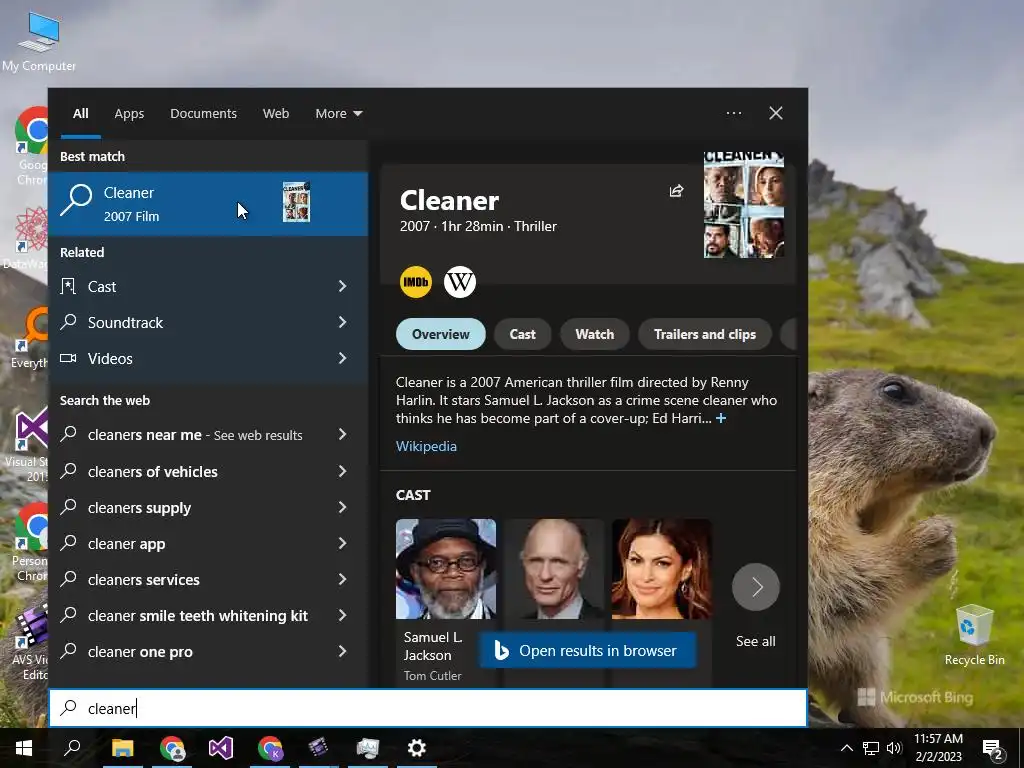This screenshot has height=768, width=1024.
Task: Open the Wikipedia round icon
Action: 460,282
